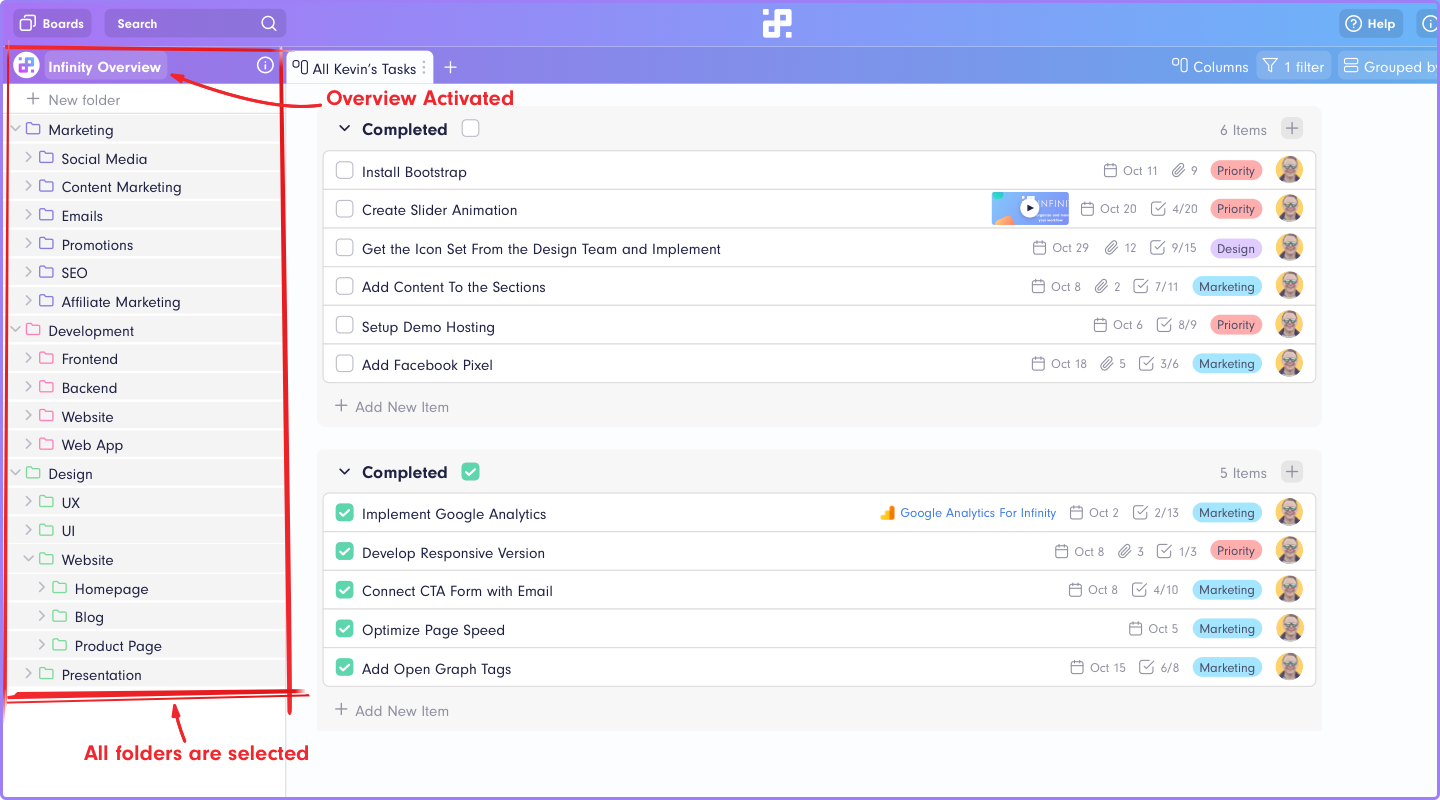This screenshot has height=800, width=1440.
Task: Click Add New Item under first group
Action: (x=392, y=407)
